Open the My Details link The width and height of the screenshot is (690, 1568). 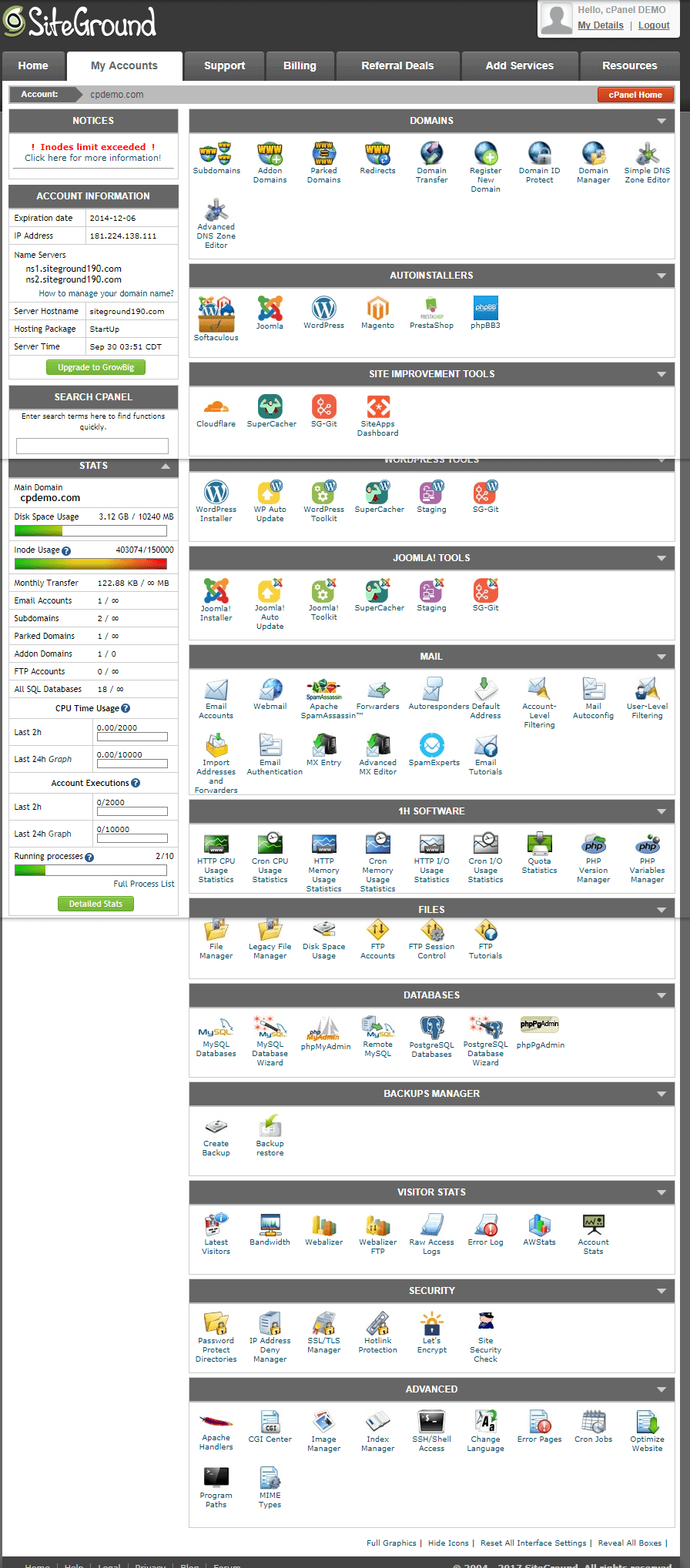(x=601, y=25)
